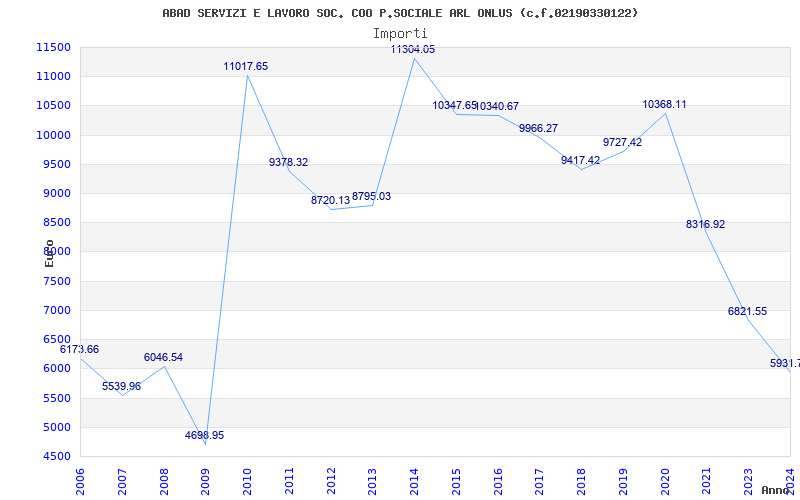This screenshot has width=800, height=500.
Task: Click the y-axis value 4500
Action: point(56,456)
